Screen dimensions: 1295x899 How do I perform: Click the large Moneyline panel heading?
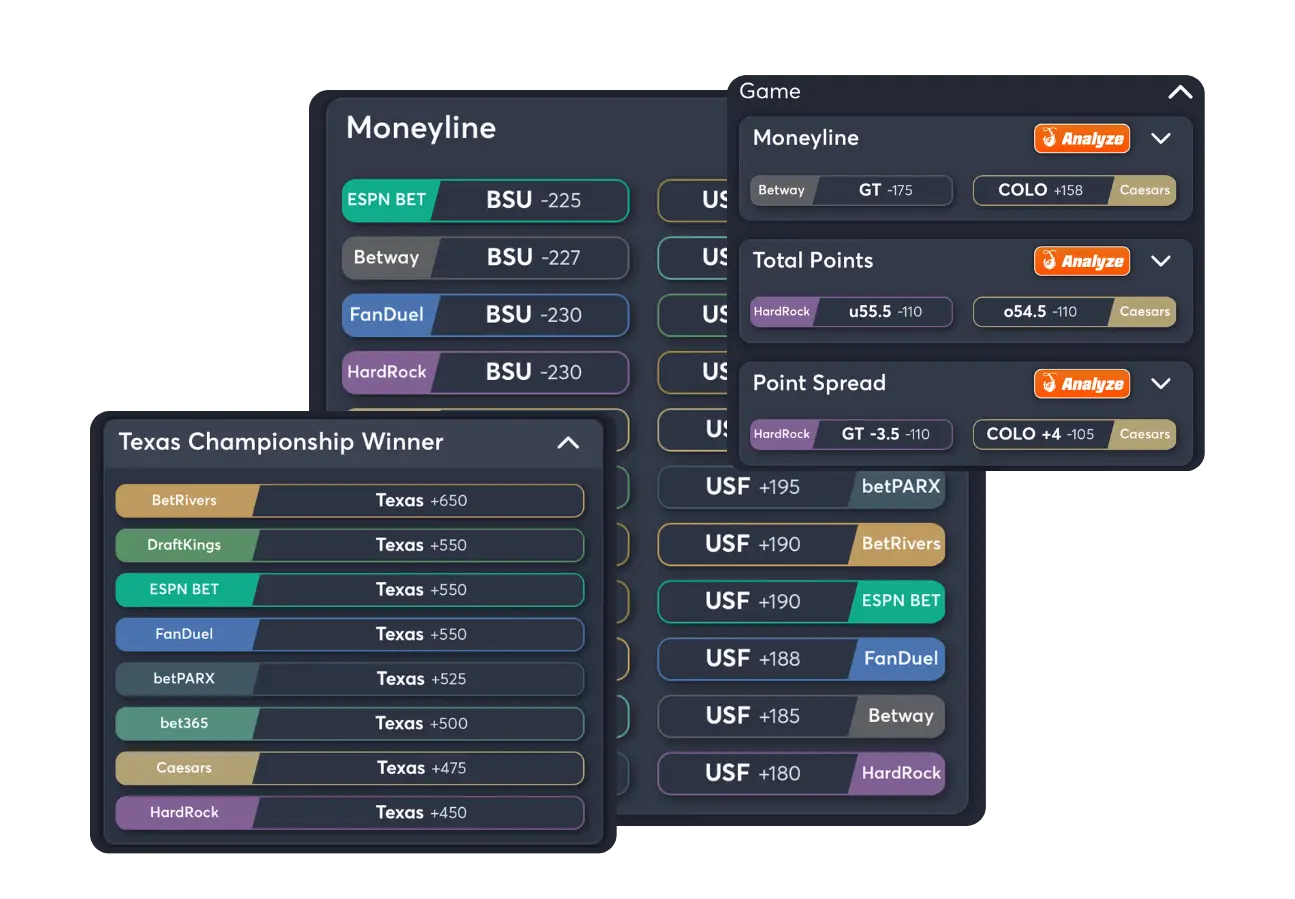421,129
